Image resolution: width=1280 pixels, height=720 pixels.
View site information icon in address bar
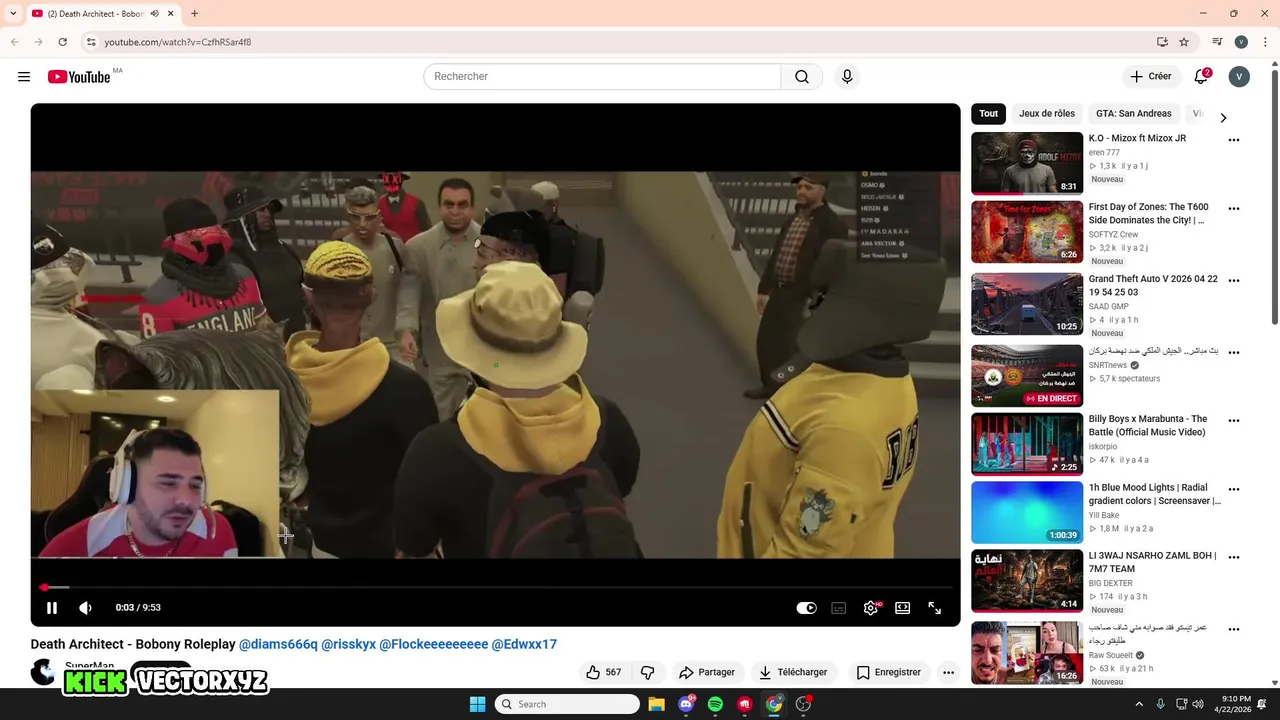pyautogui.click(x=91, y=42)
